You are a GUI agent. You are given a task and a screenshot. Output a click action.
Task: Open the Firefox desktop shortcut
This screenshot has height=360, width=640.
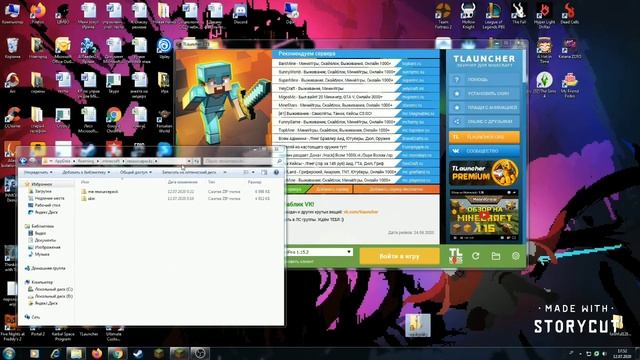tap(38, 13)
